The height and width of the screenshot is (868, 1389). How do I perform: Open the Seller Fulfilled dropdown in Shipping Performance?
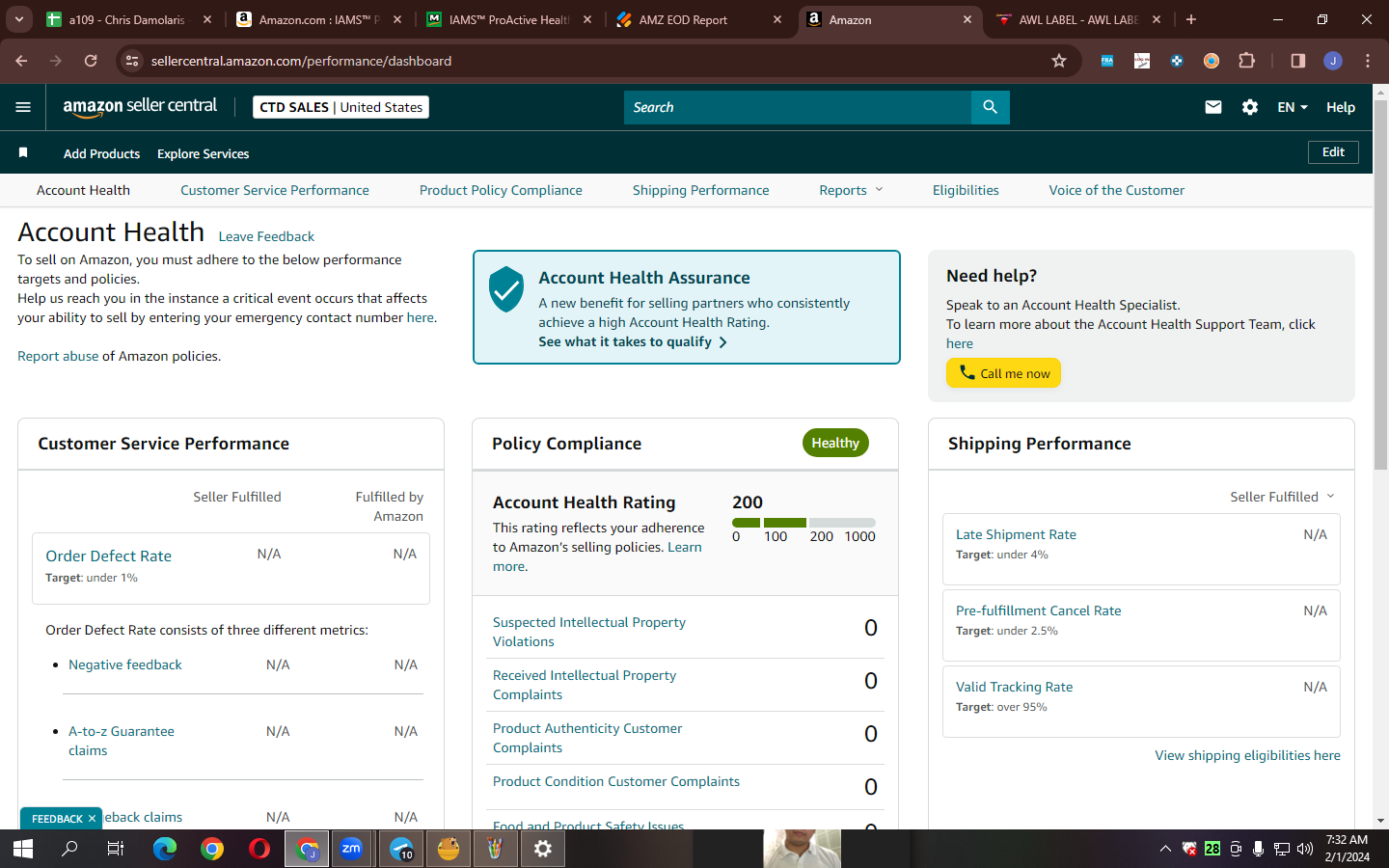(x=1283, y=497)
